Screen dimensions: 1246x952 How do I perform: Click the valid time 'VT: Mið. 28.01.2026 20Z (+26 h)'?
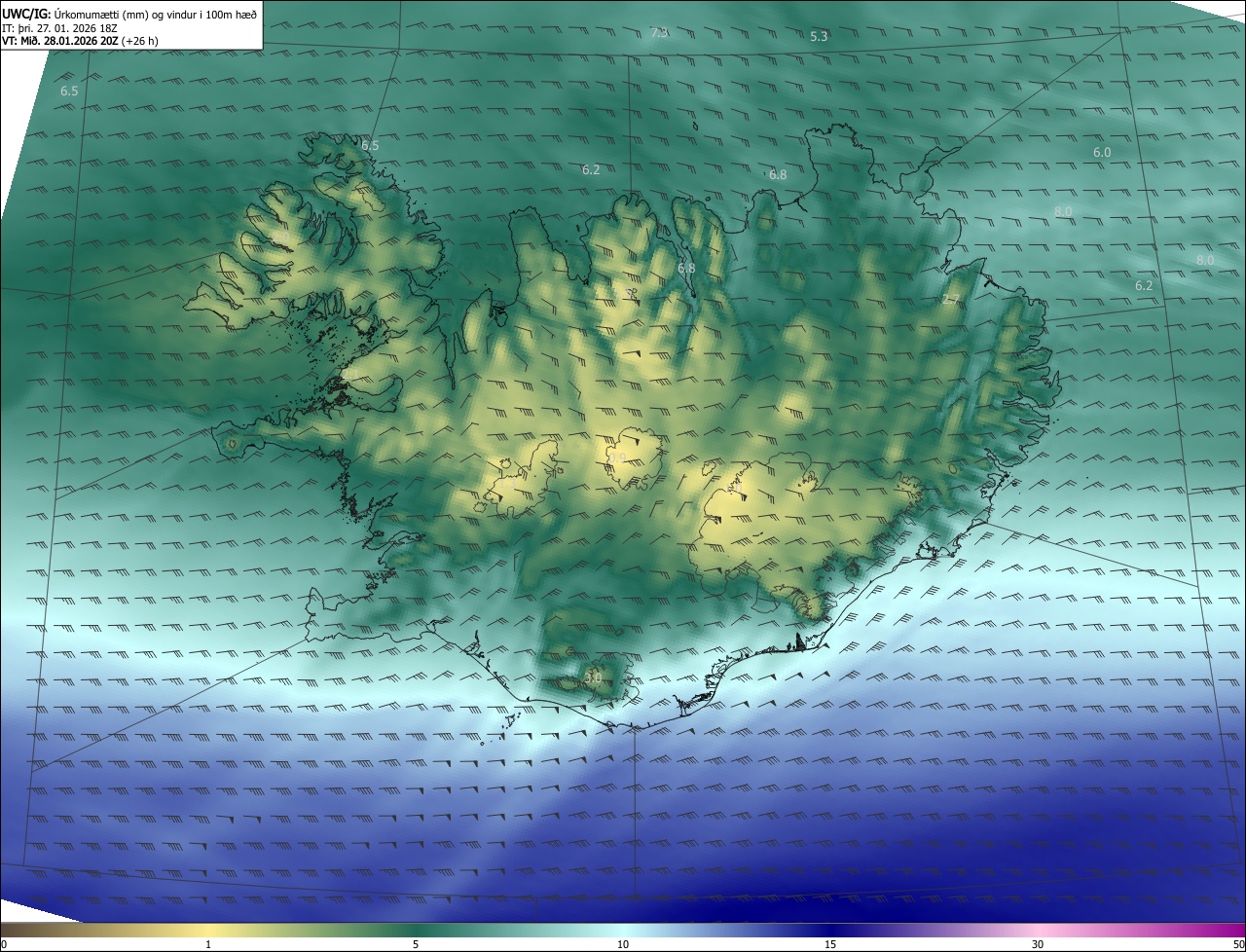81,42
